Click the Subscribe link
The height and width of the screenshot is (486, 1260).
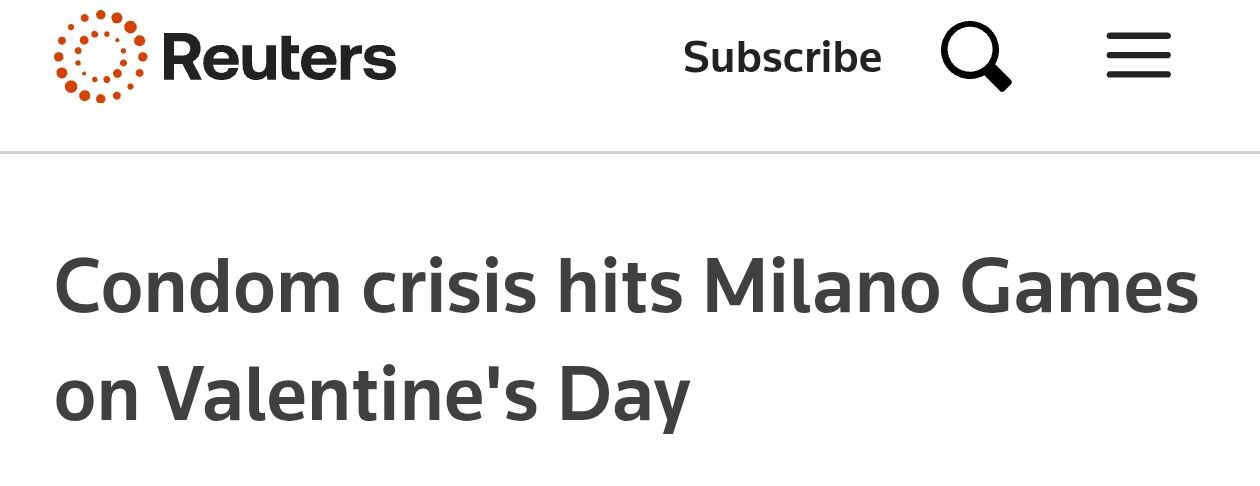(x=782, y=57)
